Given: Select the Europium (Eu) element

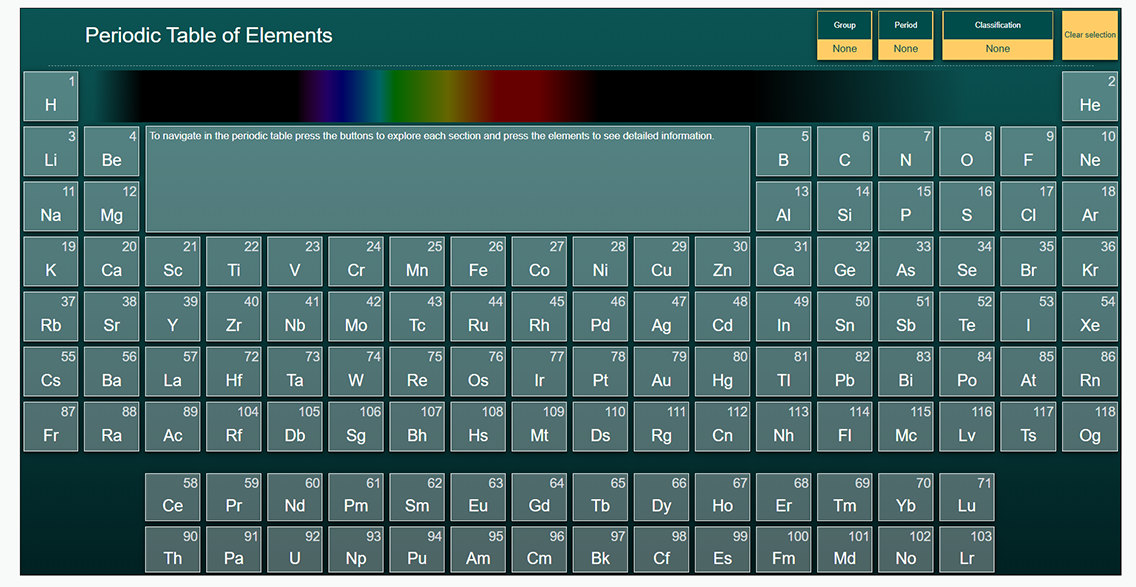Looking at the screenshot, I should (x=478, y=497).
